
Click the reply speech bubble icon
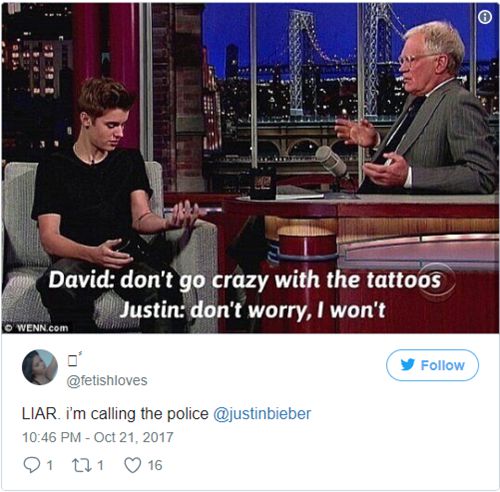click(x=32, y=465)
